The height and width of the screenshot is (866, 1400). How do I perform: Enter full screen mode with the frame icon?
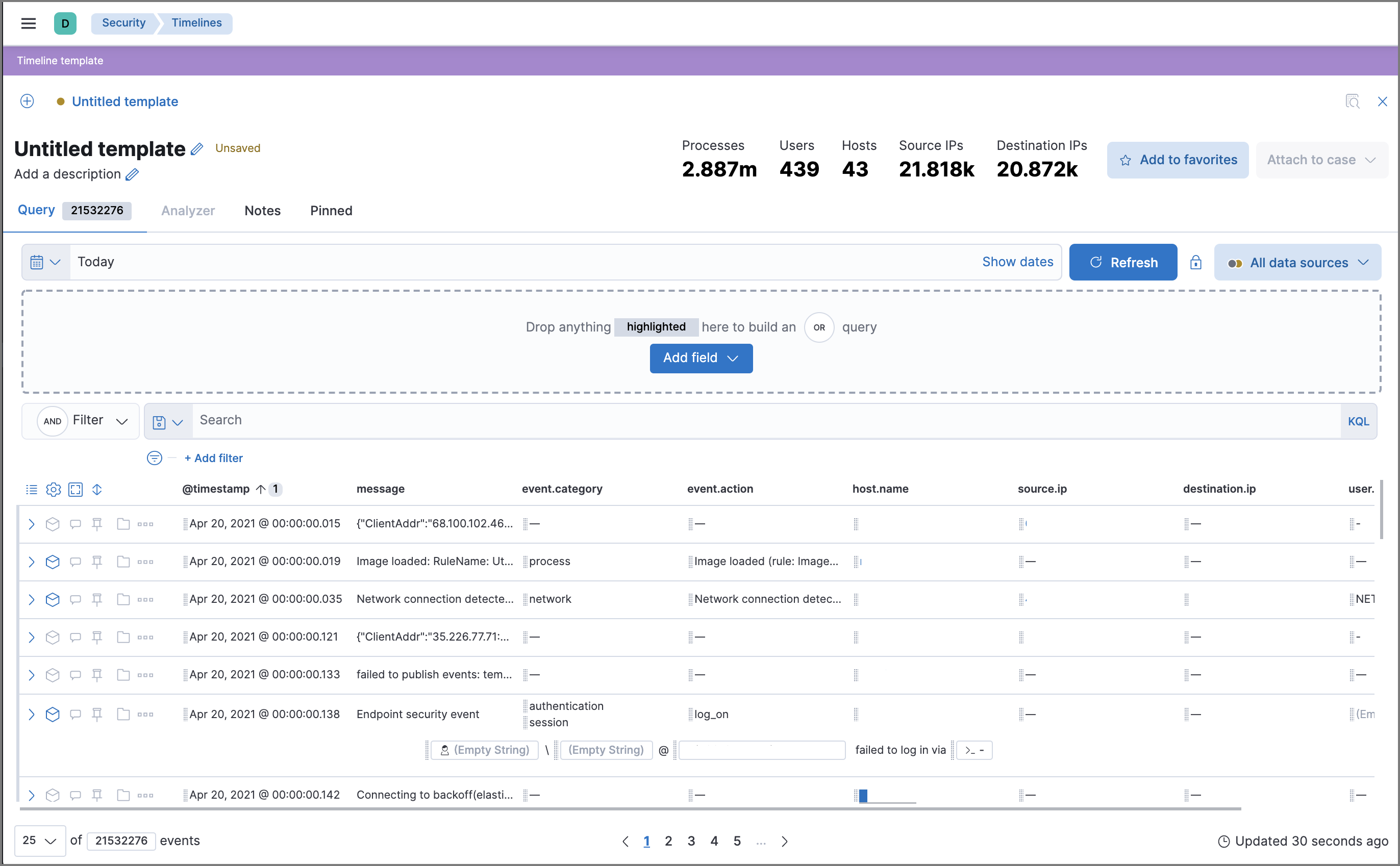coord(75,489)
